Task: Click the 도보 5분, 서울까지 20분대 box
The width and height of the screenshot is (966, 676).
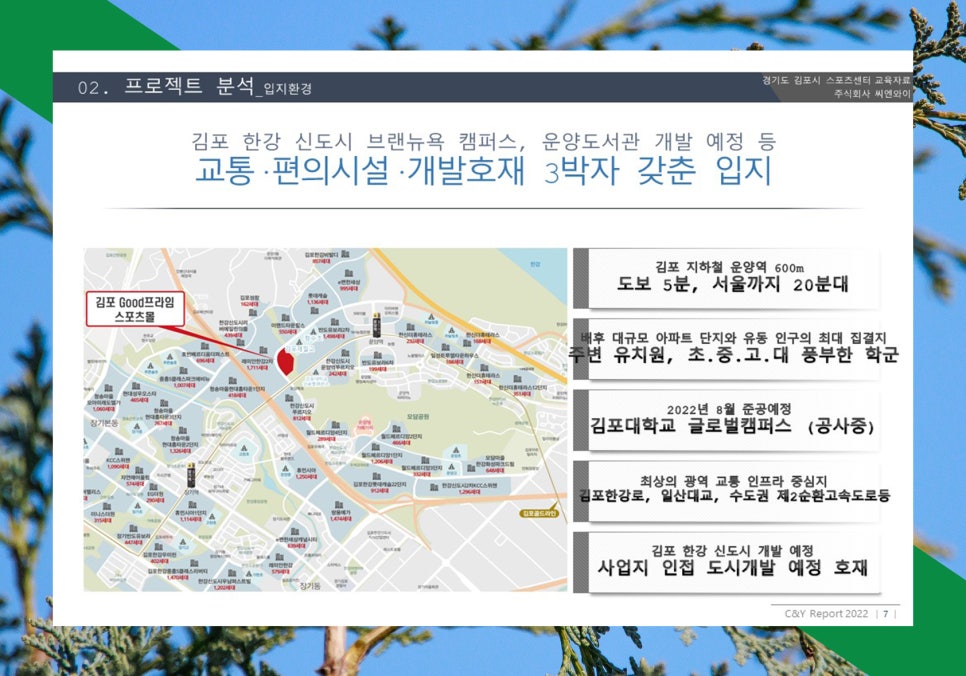Action: (727, 277)
